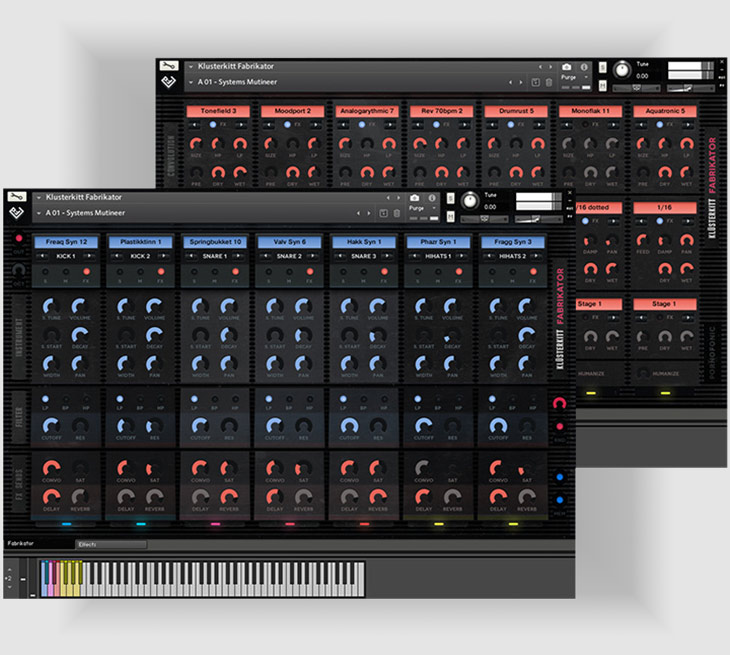Switch to the Effects tab at the bottom
This screenshot has height=655, width=730.
point(111,544)
